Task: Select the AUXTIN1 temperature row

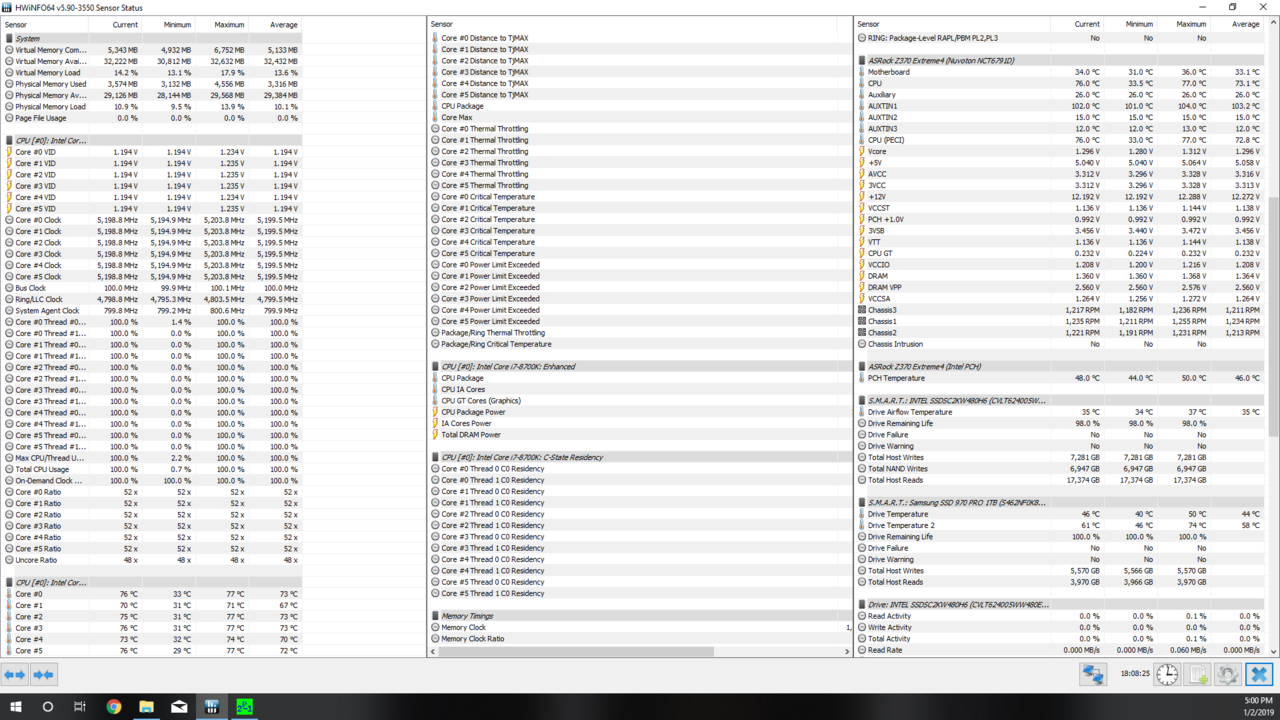Action: click(x=1061, y=106)
